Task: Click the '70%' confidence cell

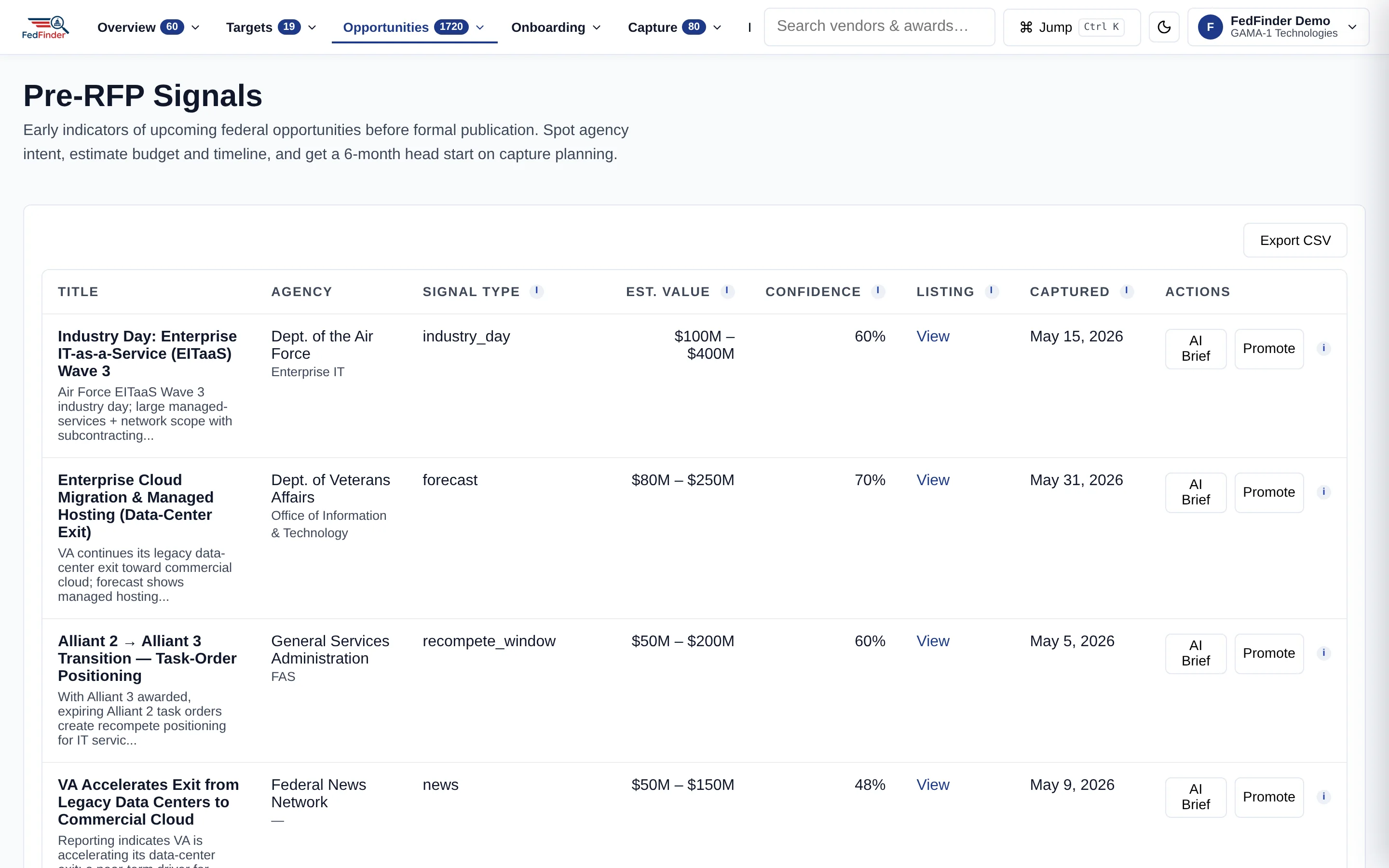Action: tap(870, 480)
